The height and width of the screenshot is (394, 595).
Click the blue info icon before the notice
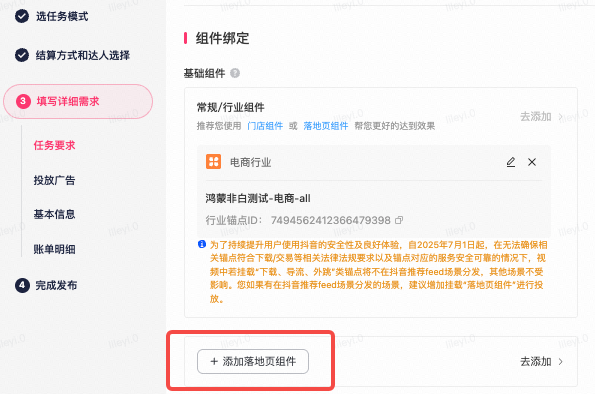coord(202,244)
